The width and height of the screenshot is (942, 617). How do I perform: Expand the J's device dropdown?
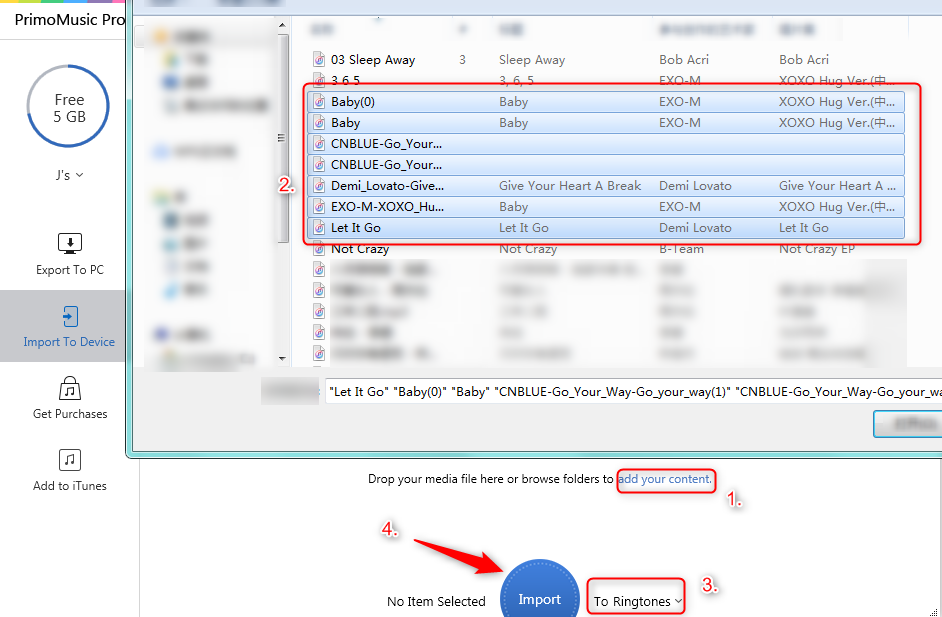[x=70, y=175]
